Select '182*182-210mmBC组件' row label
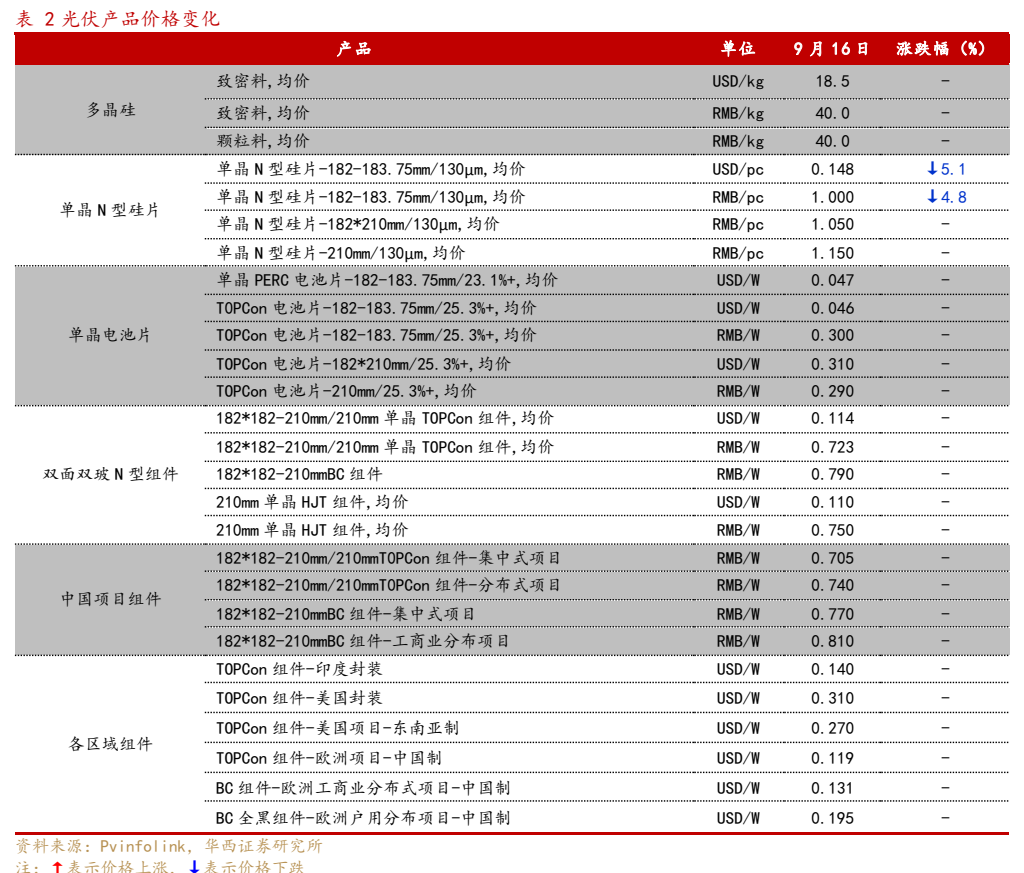Image resolution: width=1024 pixels, height=873 pixels. [299, 474]
